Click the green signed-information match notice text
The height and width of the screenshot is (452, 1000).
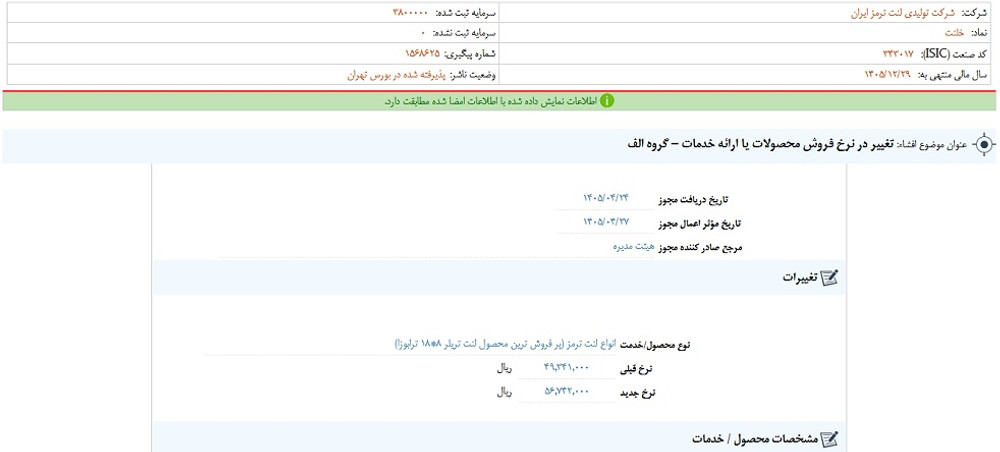tap(490, 101)
